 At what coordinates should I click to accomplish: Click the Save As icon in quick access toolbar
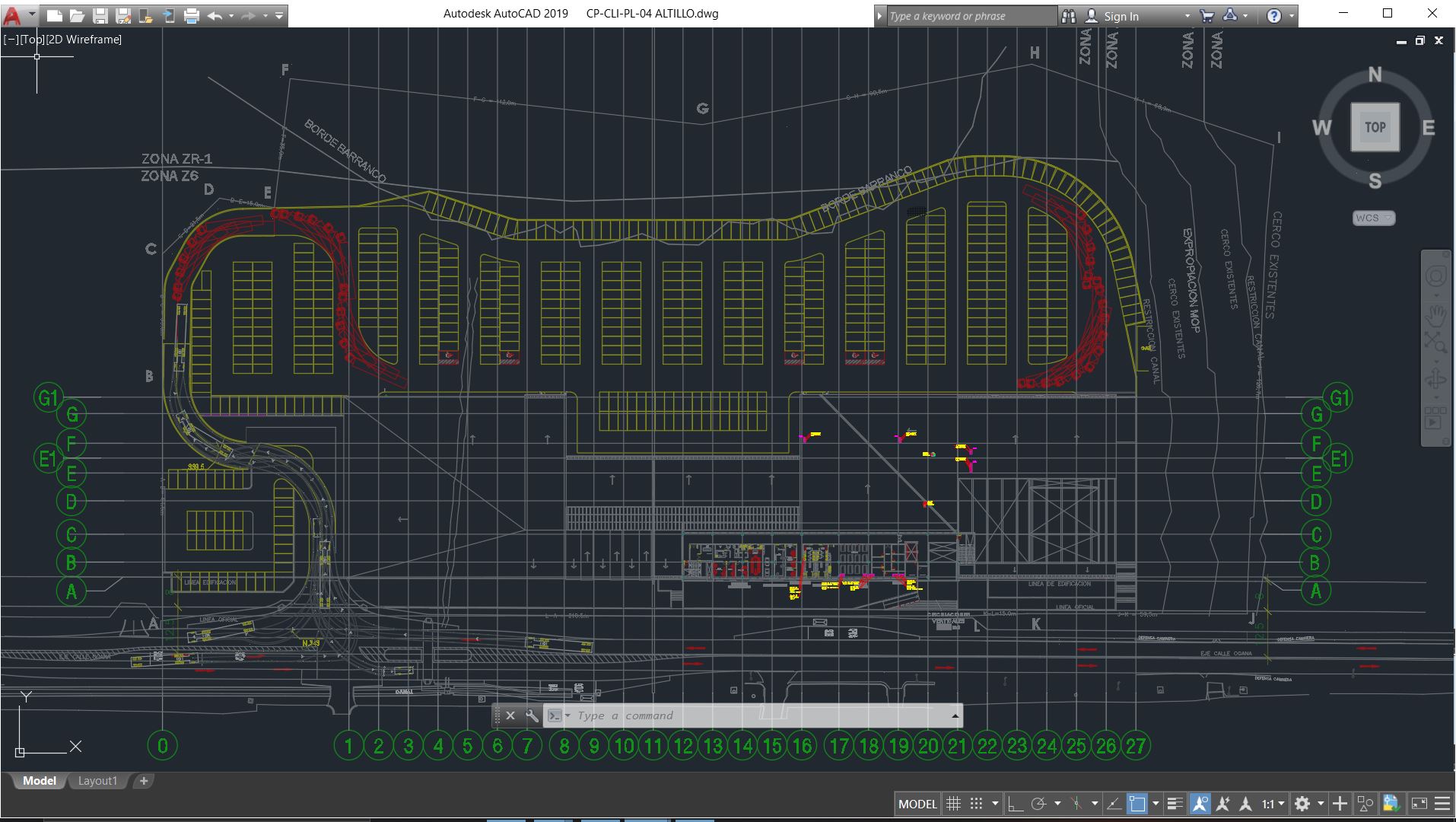[x=123, y=15]
